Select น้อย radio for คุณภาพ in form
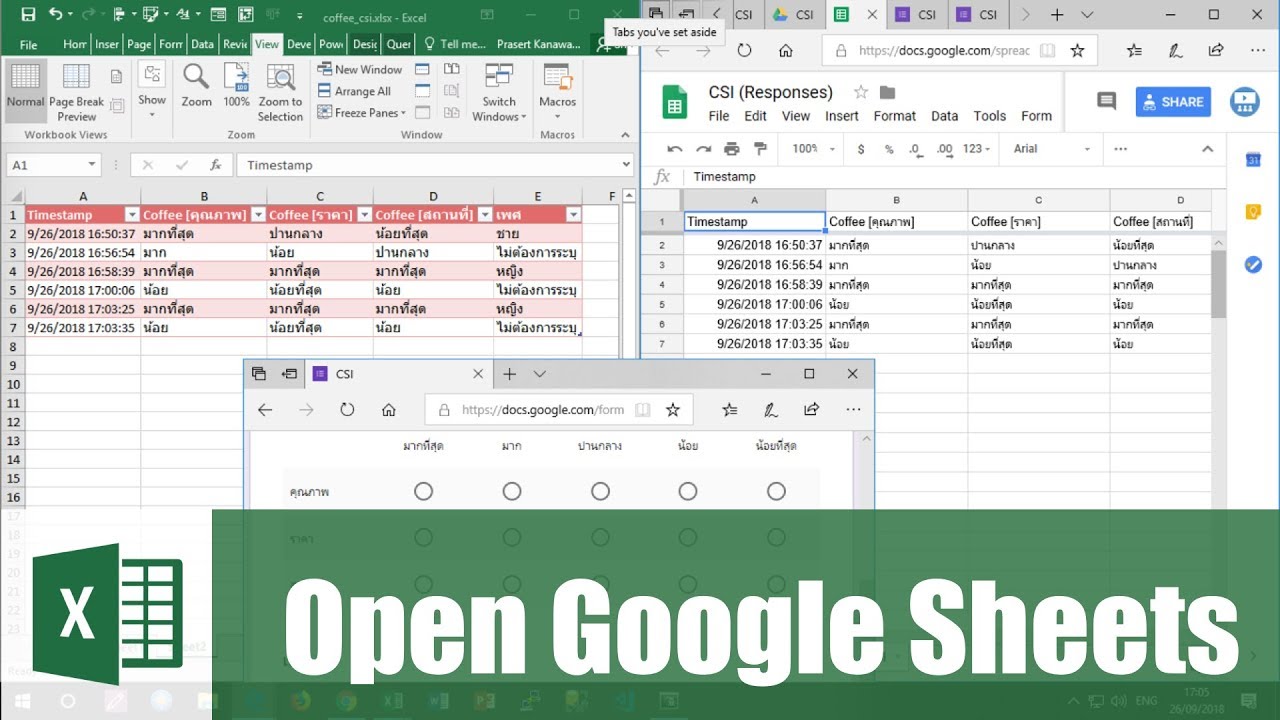 pyautogui.click(x=688, y=491)
